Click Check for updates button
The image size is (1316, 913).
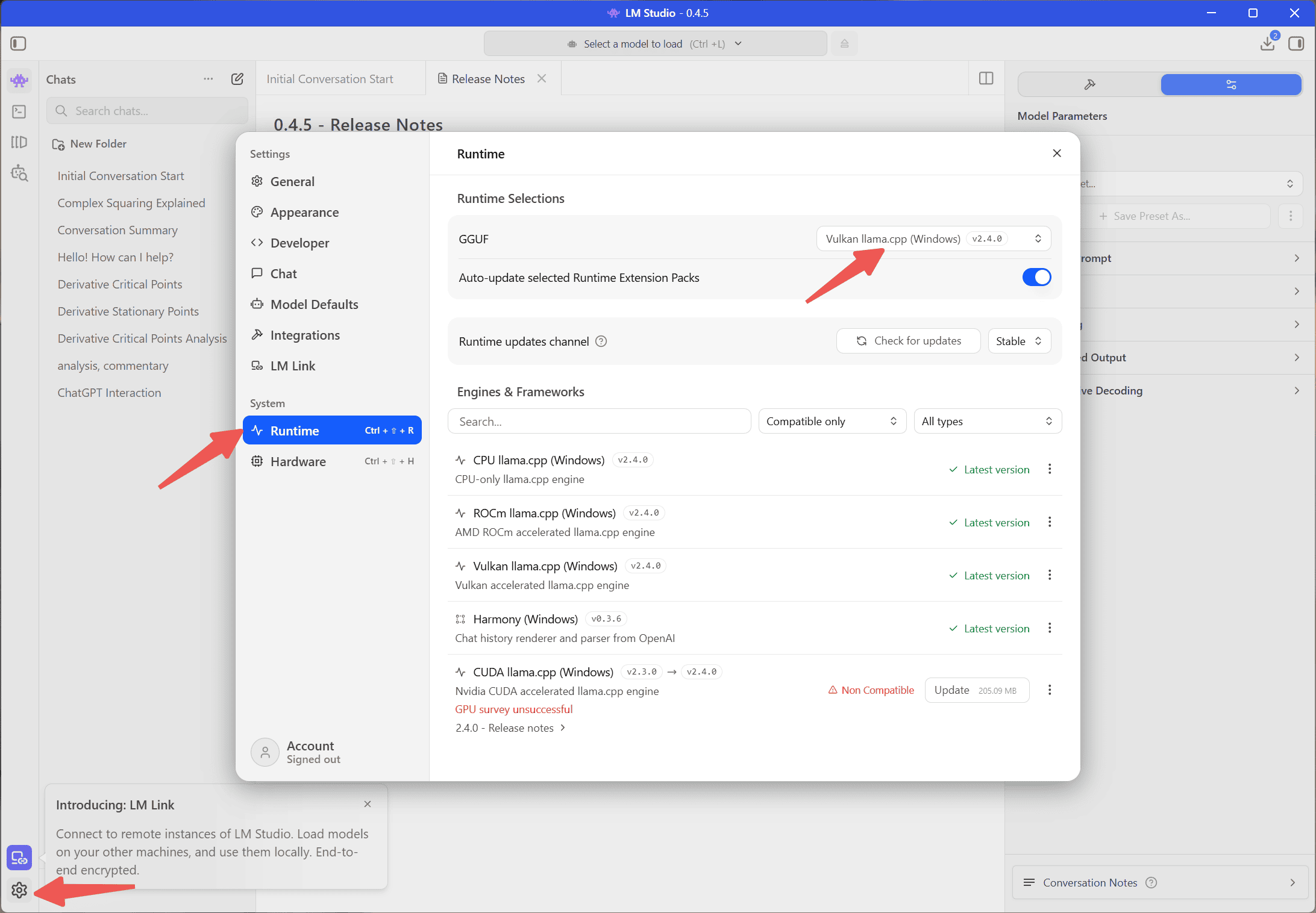(x=908, y=341)
